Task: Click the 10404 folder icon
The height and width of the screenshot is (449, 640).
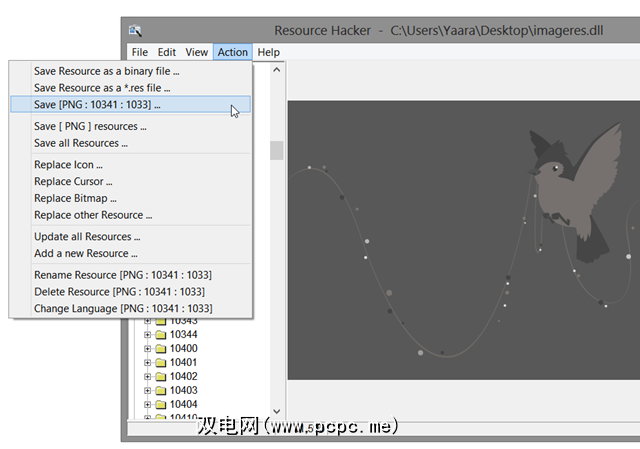Action: pyautogui.click(x=161, y=404)
